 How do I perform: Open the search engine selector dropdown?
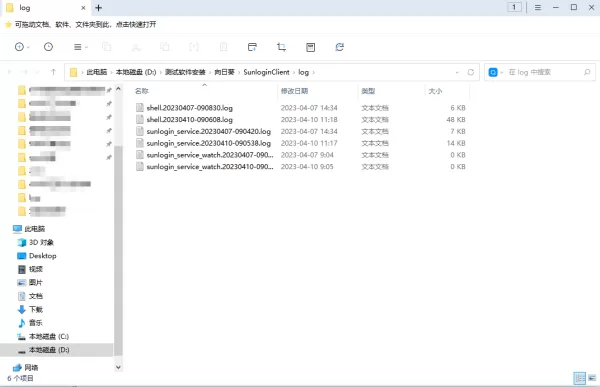click(502, 72)
